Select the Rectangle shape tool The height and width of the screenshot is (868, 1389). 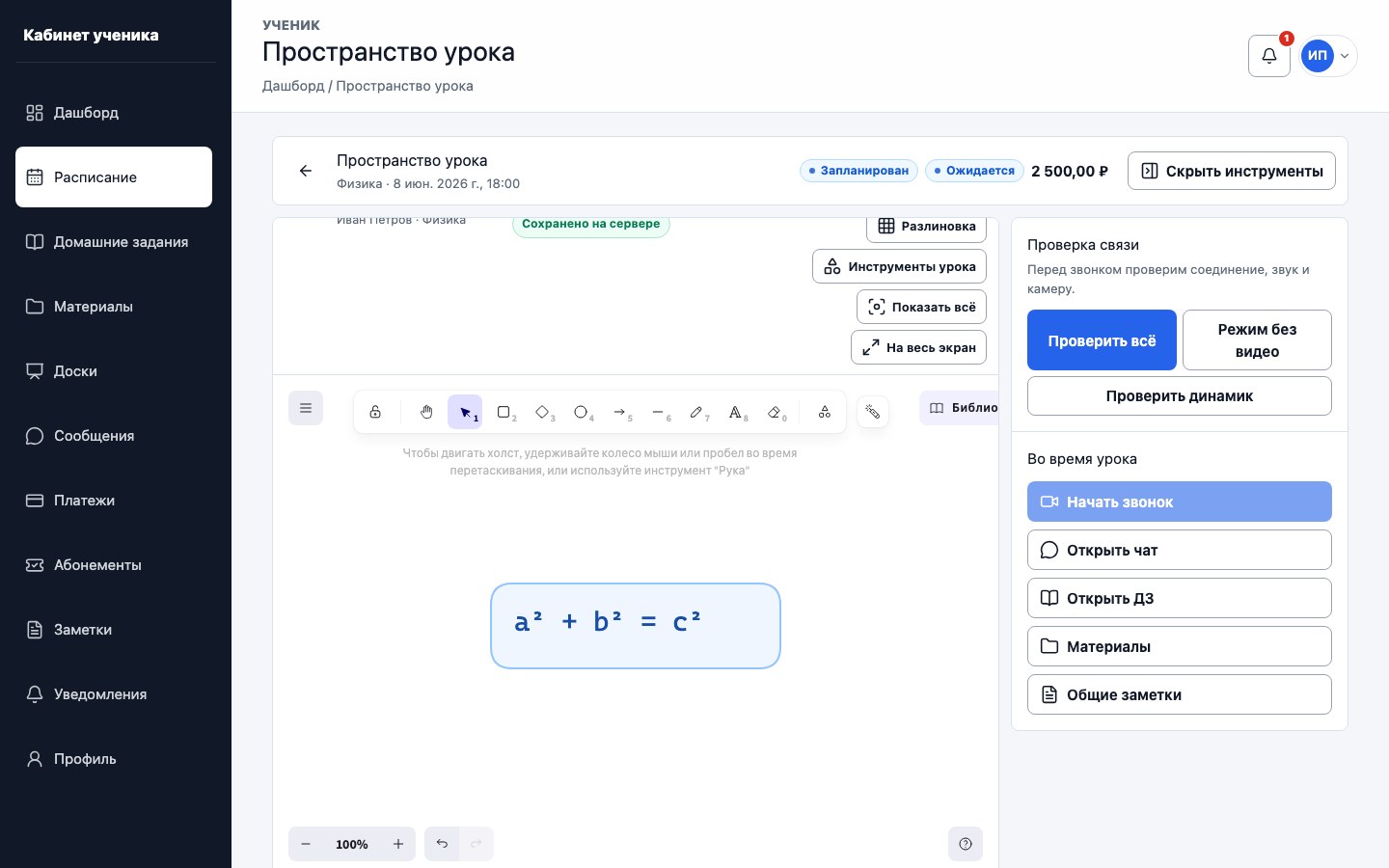504,412
